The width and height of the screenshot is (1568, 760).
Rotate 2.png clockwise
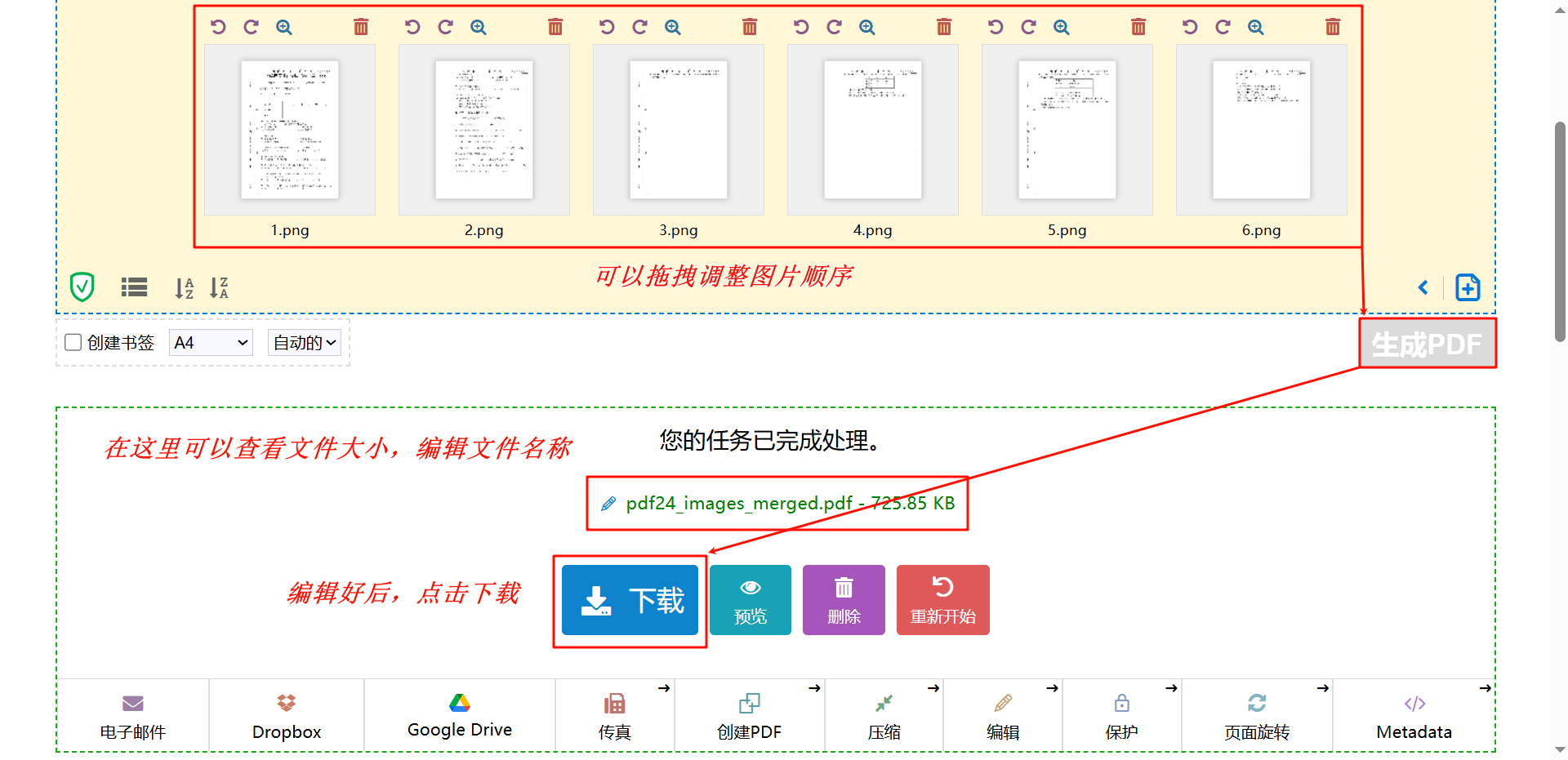[x=444, y=26]
